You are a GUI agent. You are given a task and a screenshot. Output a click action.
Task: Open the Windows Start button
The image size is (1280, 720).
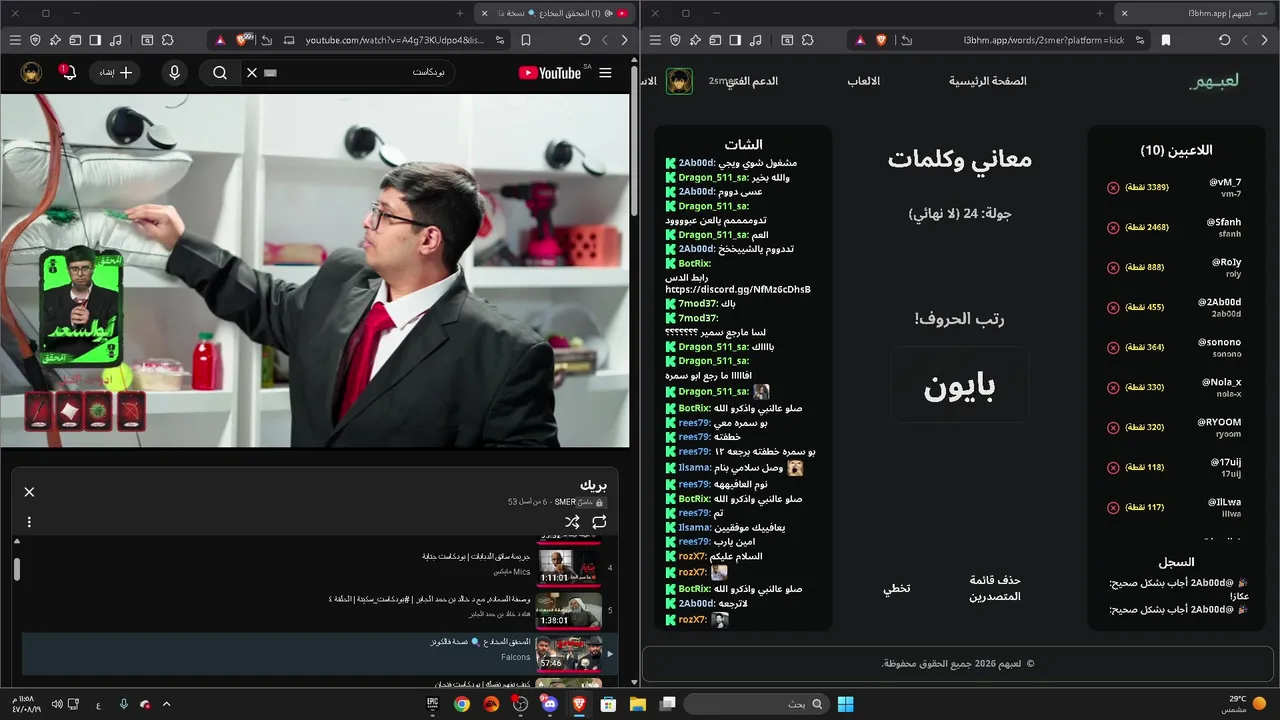click(x=845, y=704)
